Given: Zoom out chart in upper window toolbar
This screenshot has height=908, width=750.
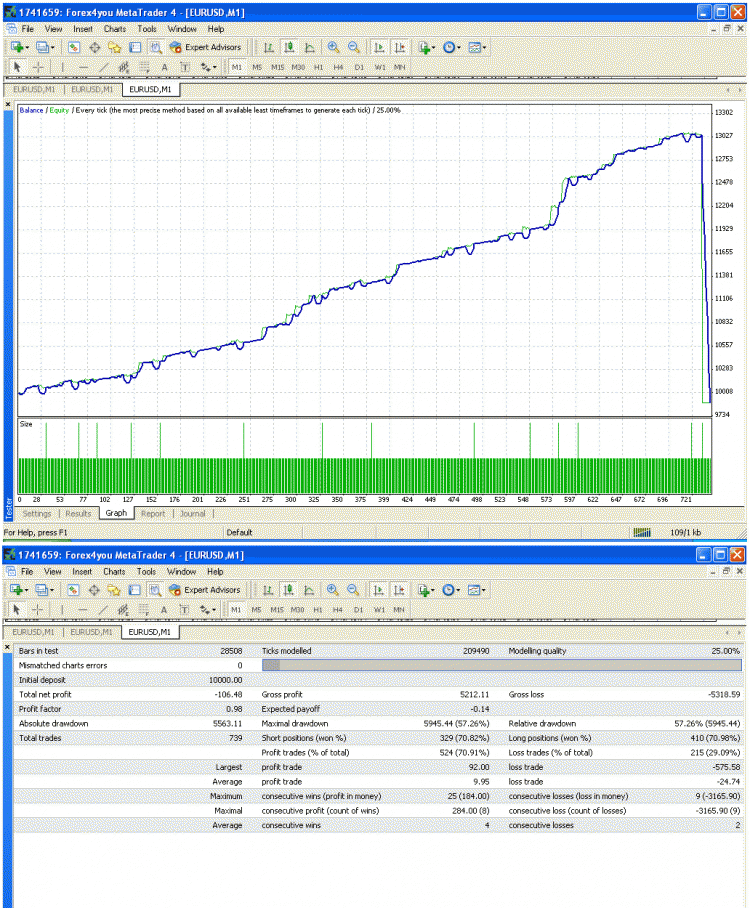Looking at the screenshot, I should pos(354,47).
